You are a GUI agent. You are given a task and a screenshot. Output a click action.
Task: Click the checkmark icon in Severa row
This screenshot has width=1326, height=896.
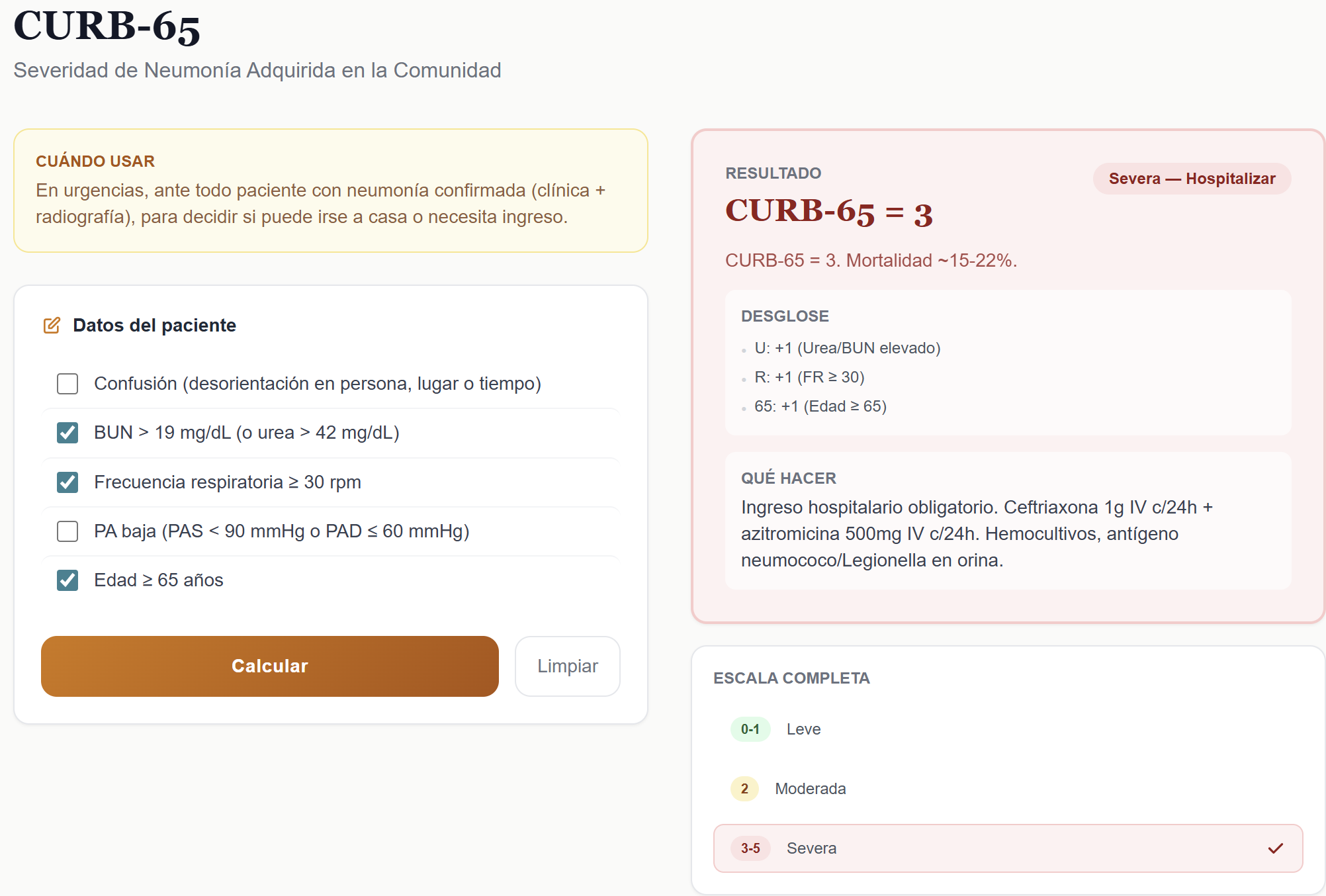tap(1276, 848)
